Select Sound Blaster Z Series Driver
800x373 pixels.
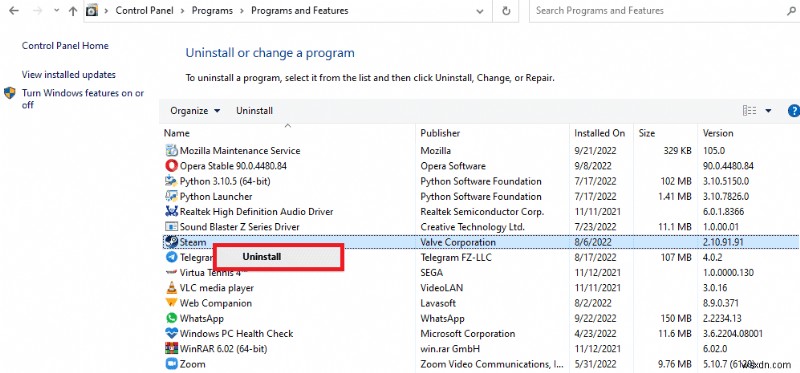[x=239, y=227]
